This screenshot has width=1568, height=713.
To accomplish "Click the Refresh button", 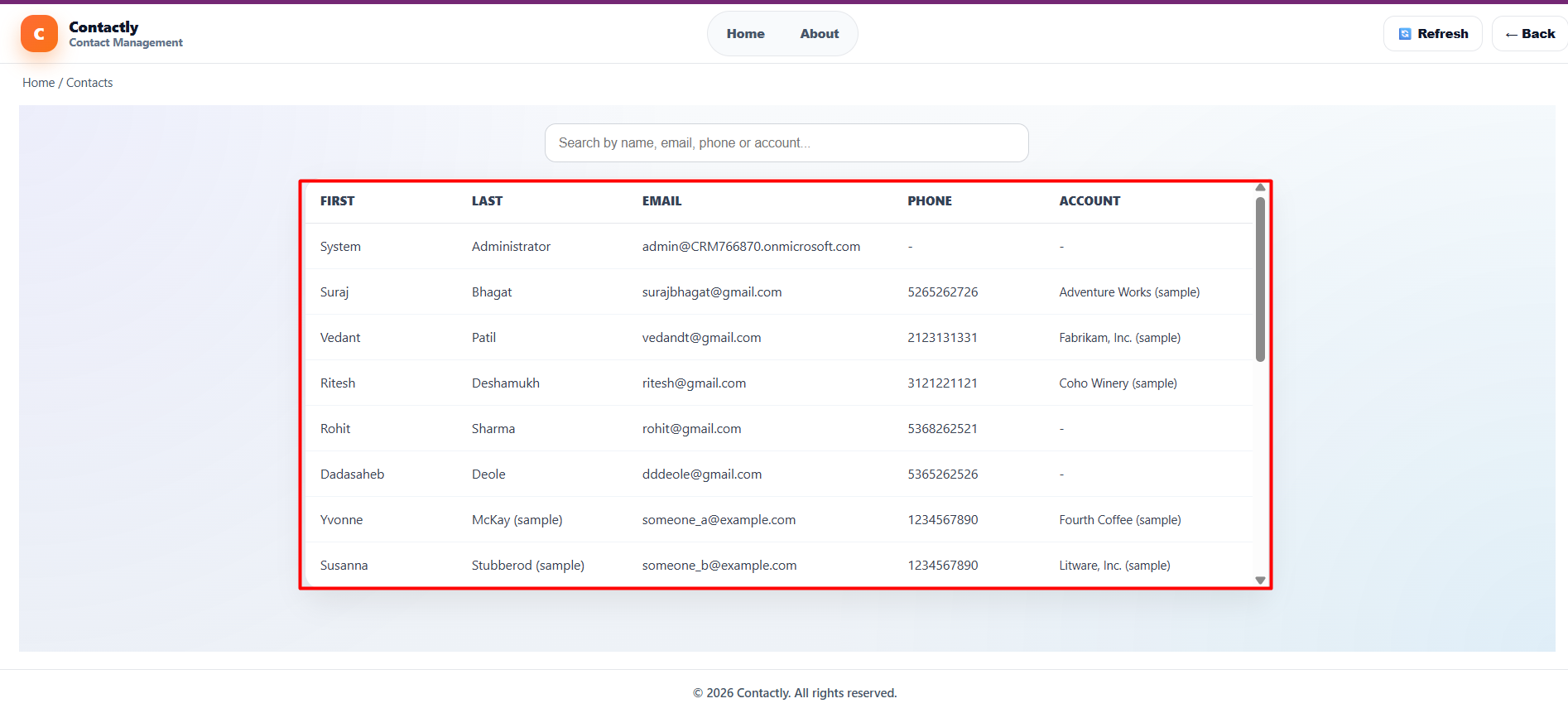I will tap(1432, 34).
